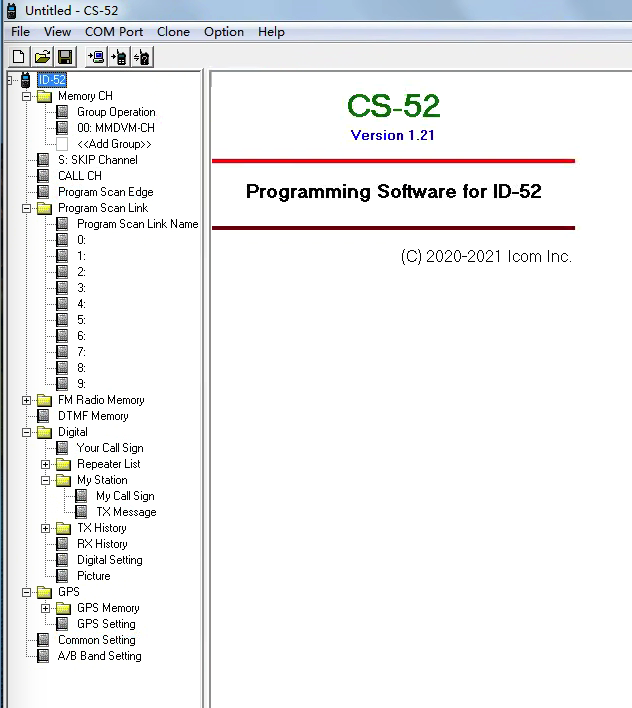Screen dimensions: 632x708
Task: Select scan link row 5:
Action: (x=81, y=320)
